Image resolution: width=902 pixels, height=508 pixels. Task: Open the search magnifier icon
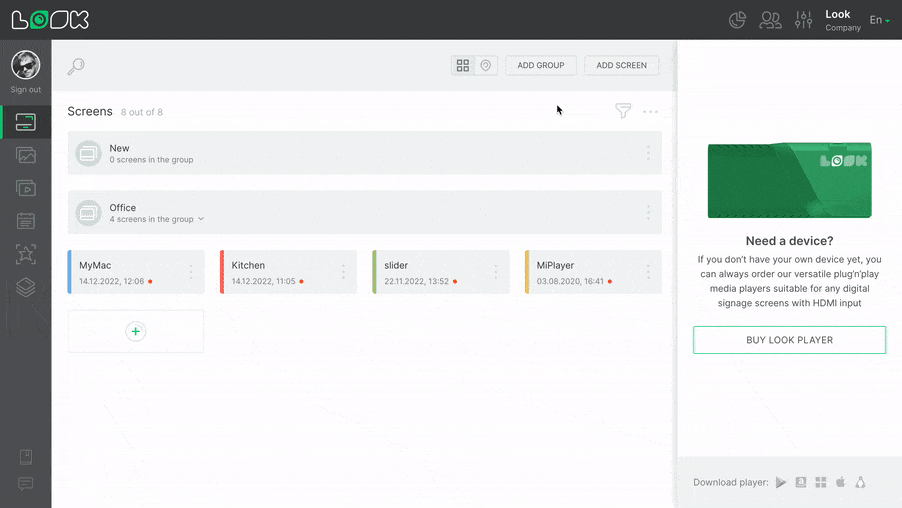(76, 67)
